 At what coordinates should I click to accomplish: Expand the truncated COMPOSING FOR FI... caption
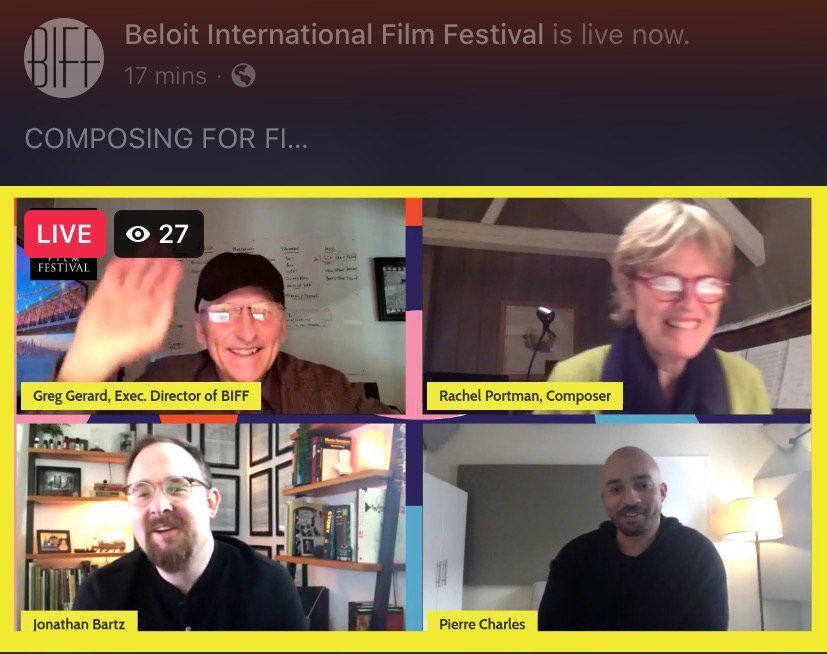(166, 139)
